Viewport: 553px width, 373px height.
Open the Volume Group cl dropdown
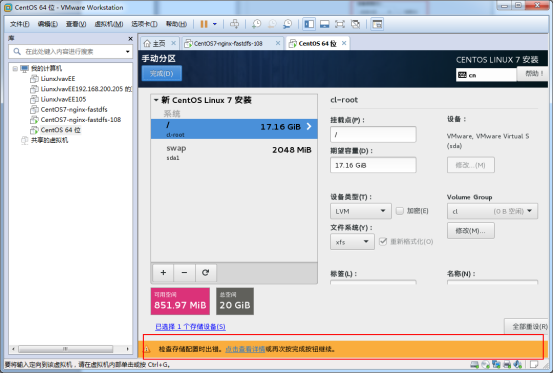[x=492, y=211]
